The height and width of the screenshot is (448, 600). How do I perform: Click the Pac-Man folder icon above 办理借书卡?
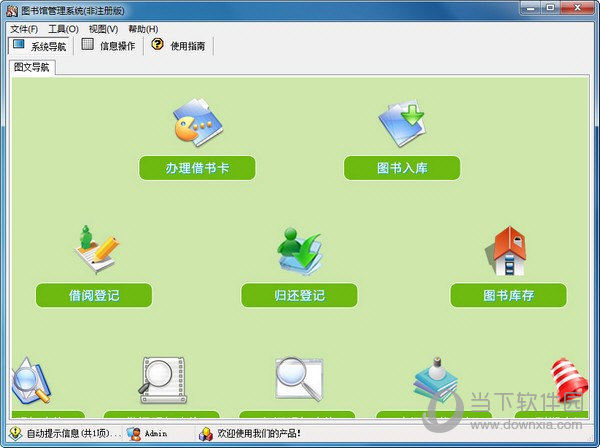tap(197, 122)
